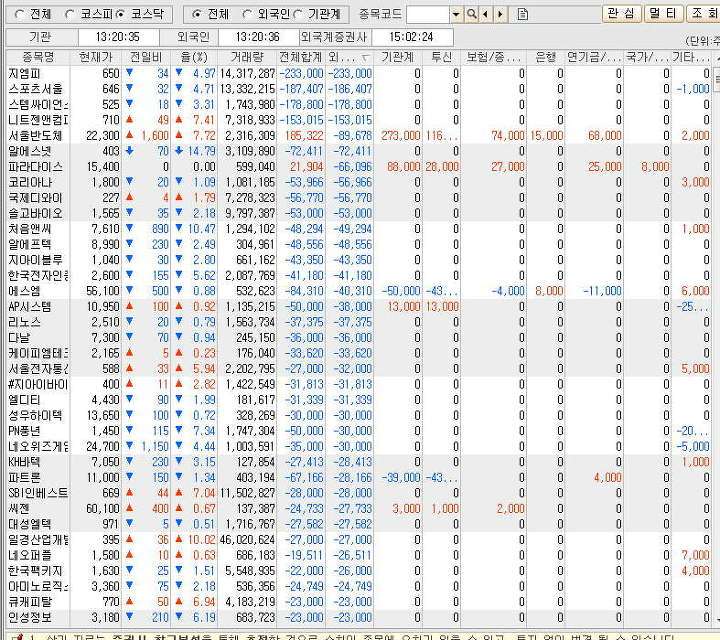Click the 외국계증권사 time label

pos(334,37)
